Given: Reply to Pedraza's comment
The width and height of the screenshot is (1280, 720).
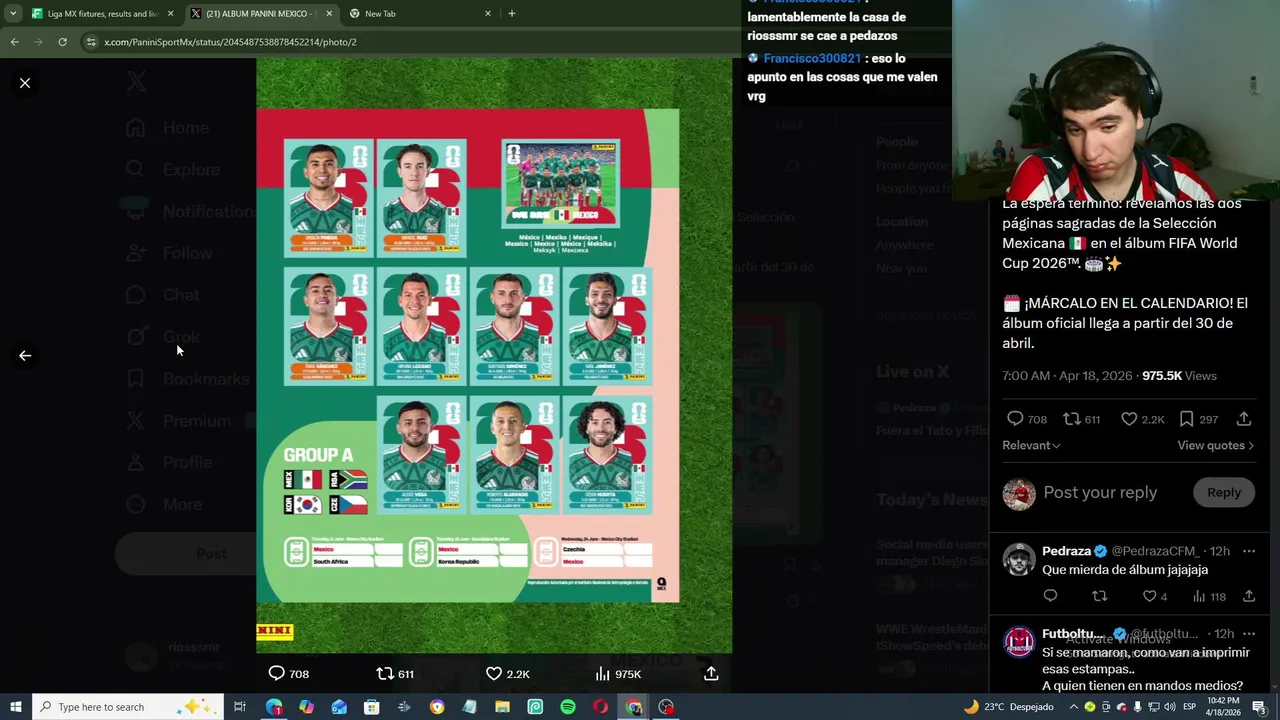Looking at the screenshot, I should [1050, 596].
